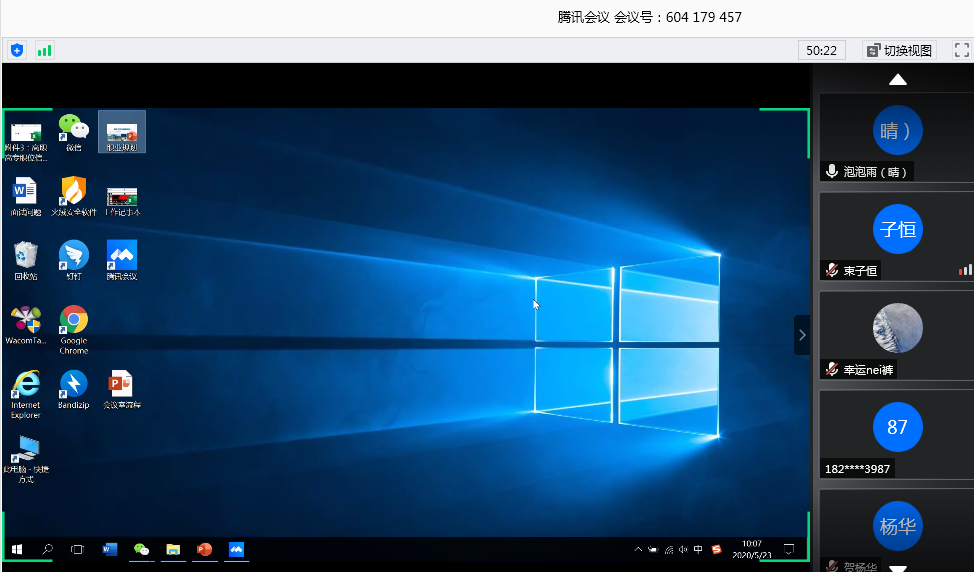Toggle muted microphone for 束子恒
974x572 pixels.
pos(831,270)
